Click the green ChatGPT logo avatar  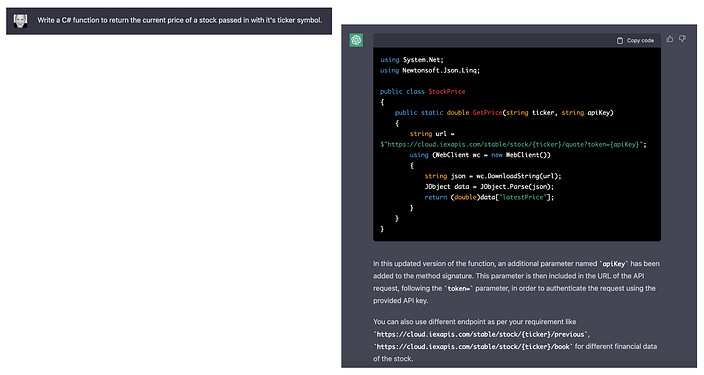[x=356, y=40]
